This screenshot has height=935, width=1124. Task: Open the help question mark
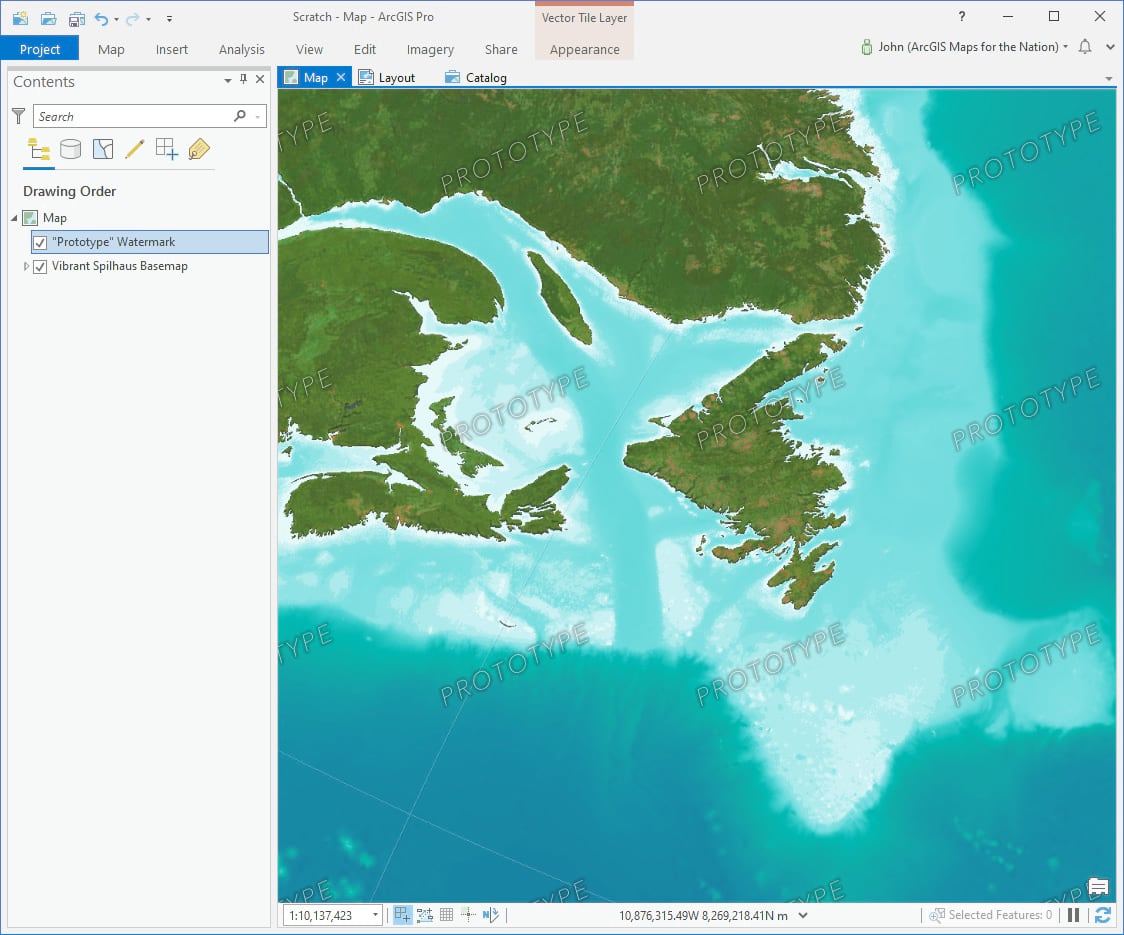[962, 16]
